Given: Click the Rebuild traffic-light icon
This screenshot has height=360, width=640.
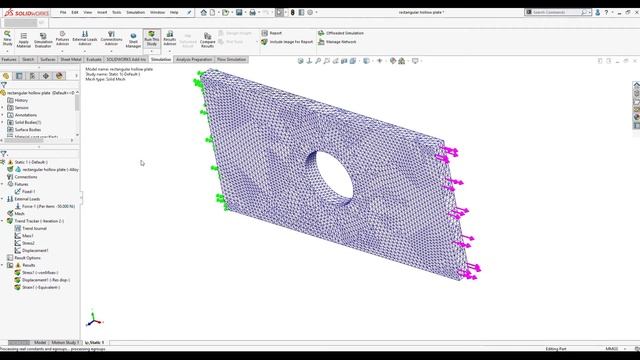Looking at the screenshot, I should pos(292,13).
